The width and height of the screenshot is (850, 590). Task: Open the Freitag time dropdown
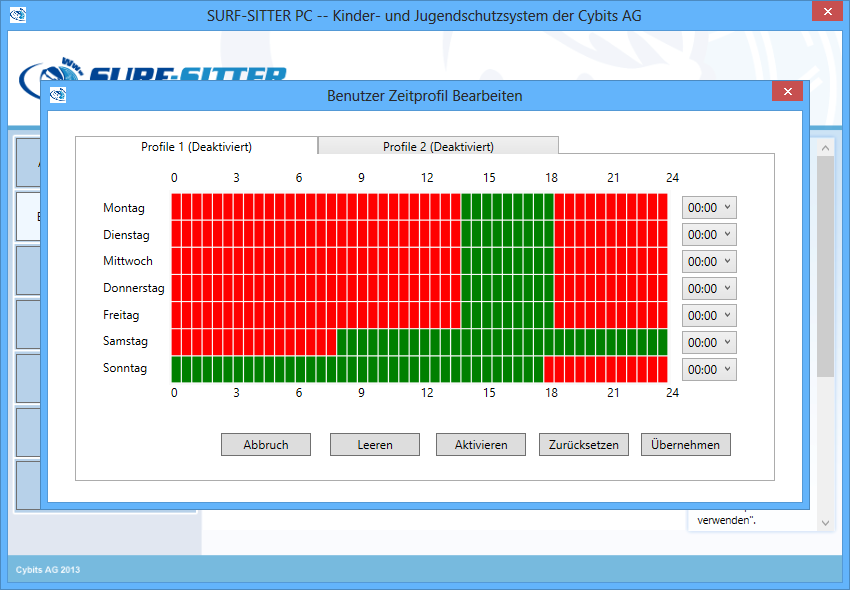709,316
